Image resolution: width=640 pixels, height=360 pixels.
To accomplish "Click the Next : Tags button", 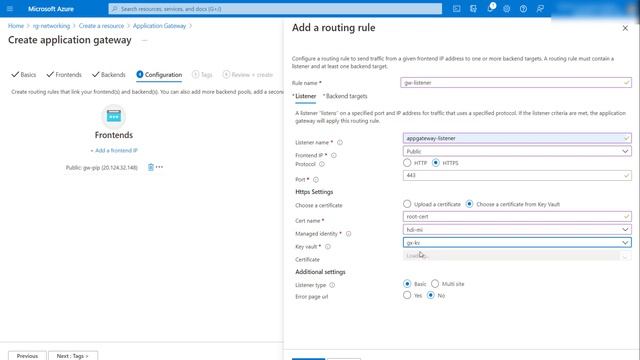I will click(x=73, y=356).
